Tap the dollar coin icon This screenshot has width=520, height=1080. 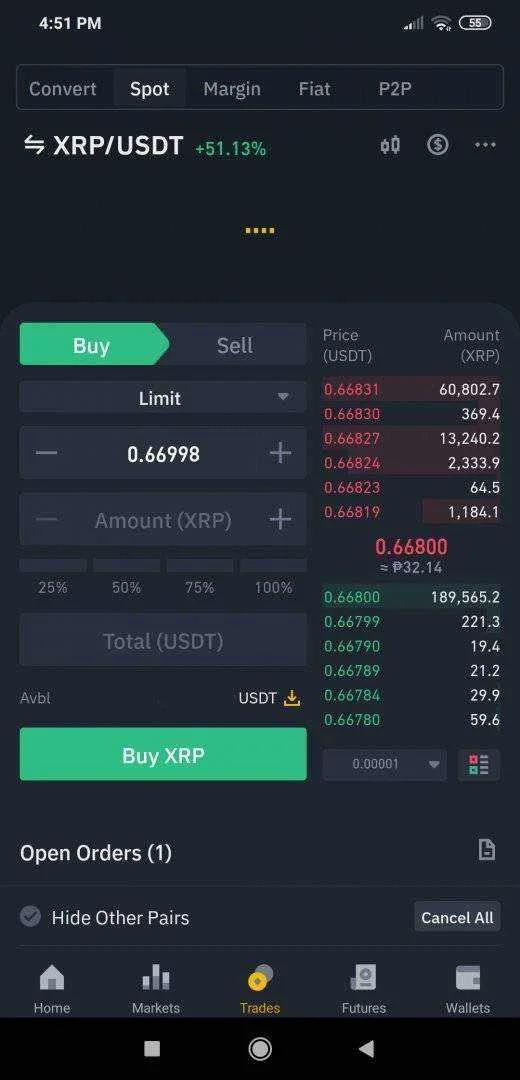coord(437,145)
